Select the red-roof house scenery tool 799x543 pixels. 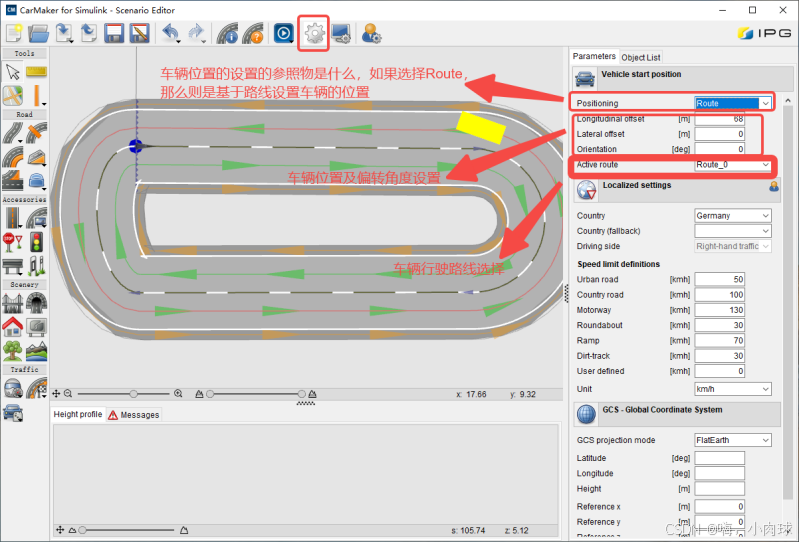pyautogui.click(x=13, y=327)
